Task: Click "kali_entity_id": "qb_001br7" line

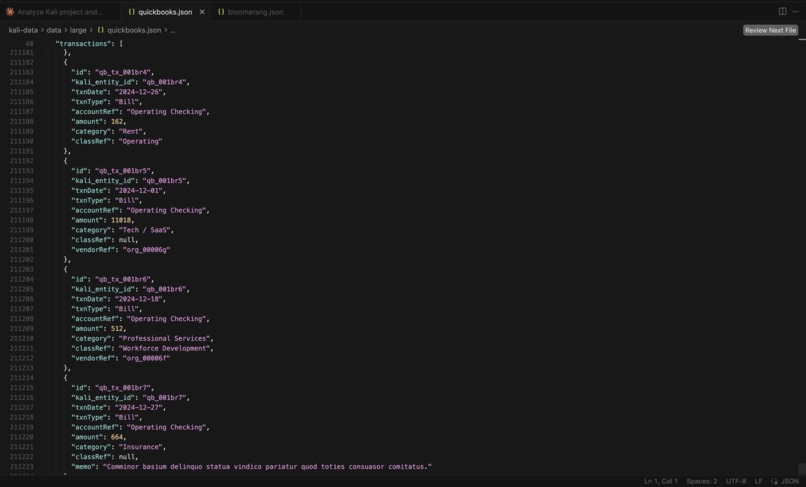Action: [x=130, y=398]
